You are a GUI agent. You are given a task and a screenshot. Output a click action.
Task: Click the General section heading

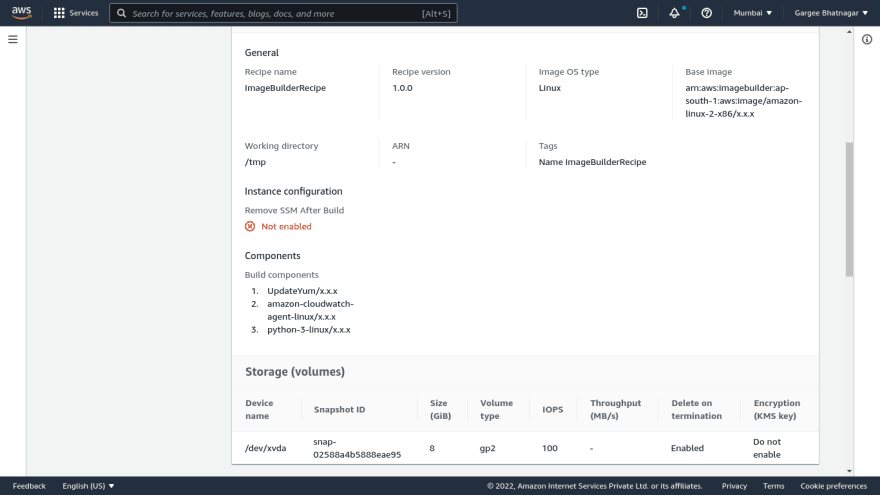pos(262,53)
